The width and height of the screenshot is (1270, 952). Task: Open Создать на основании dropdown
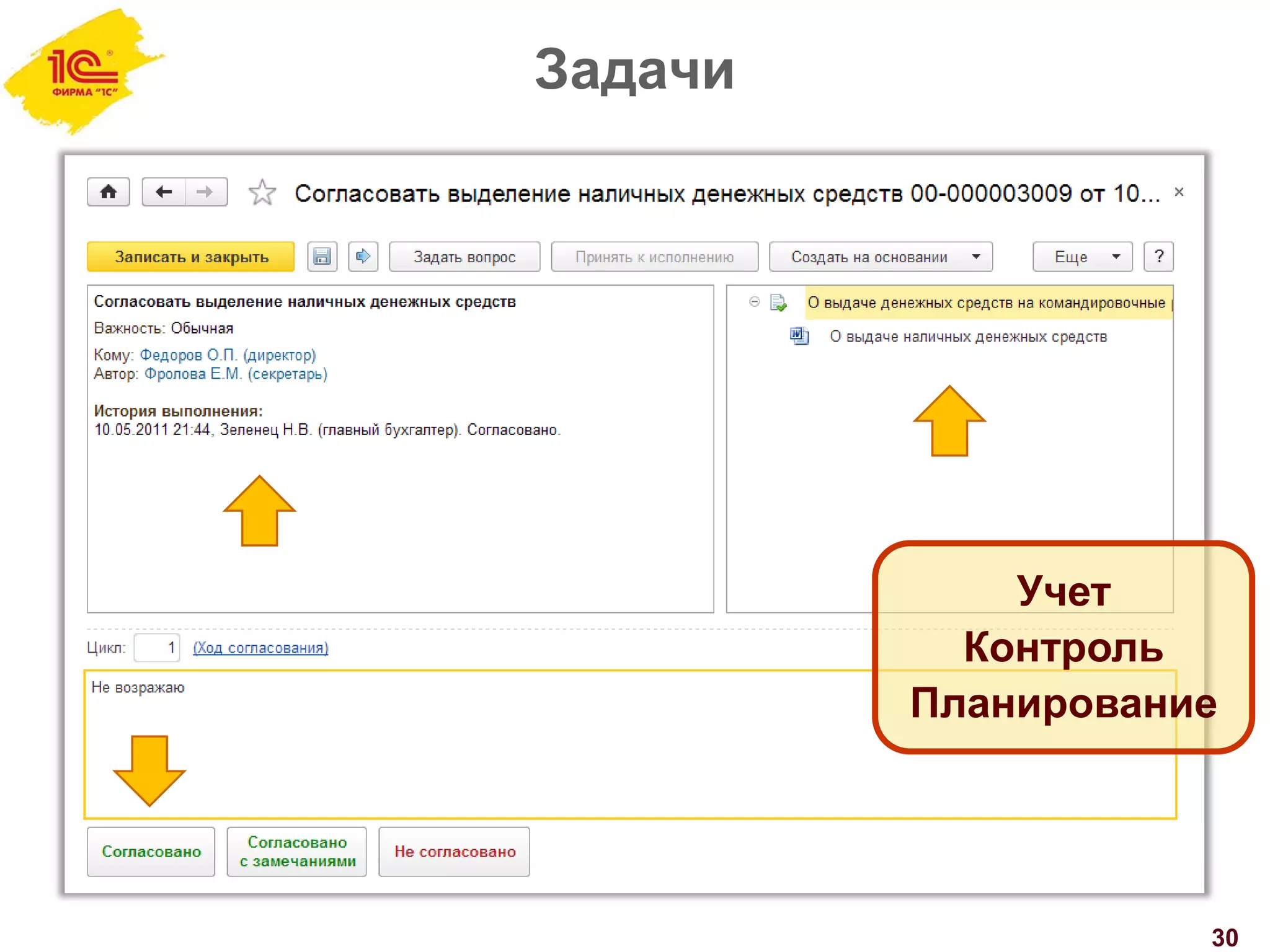881,257
